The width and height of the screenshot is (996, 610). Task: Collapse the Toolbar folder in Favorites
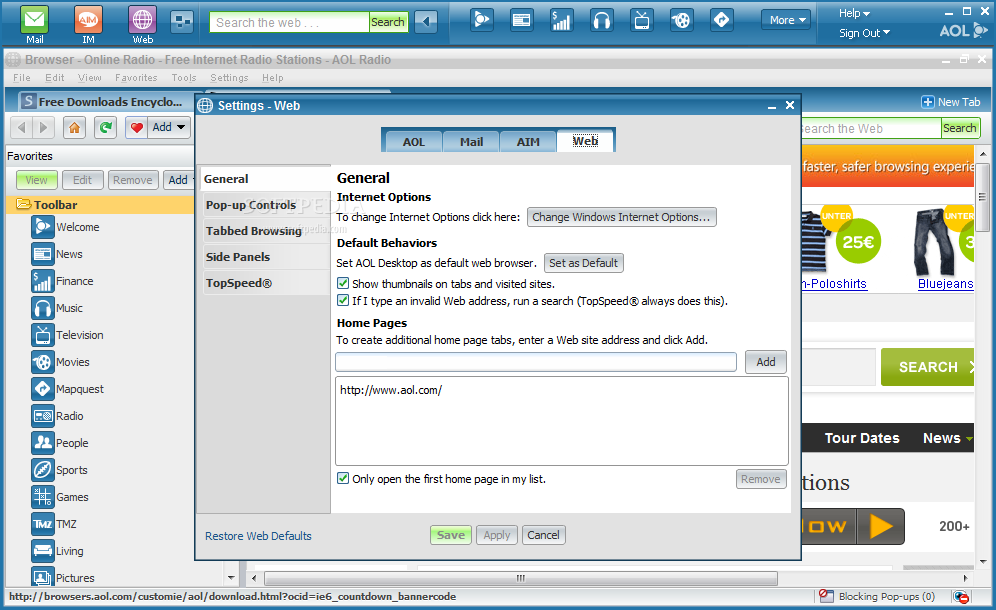pyautogui.click(x=24, y=205)
